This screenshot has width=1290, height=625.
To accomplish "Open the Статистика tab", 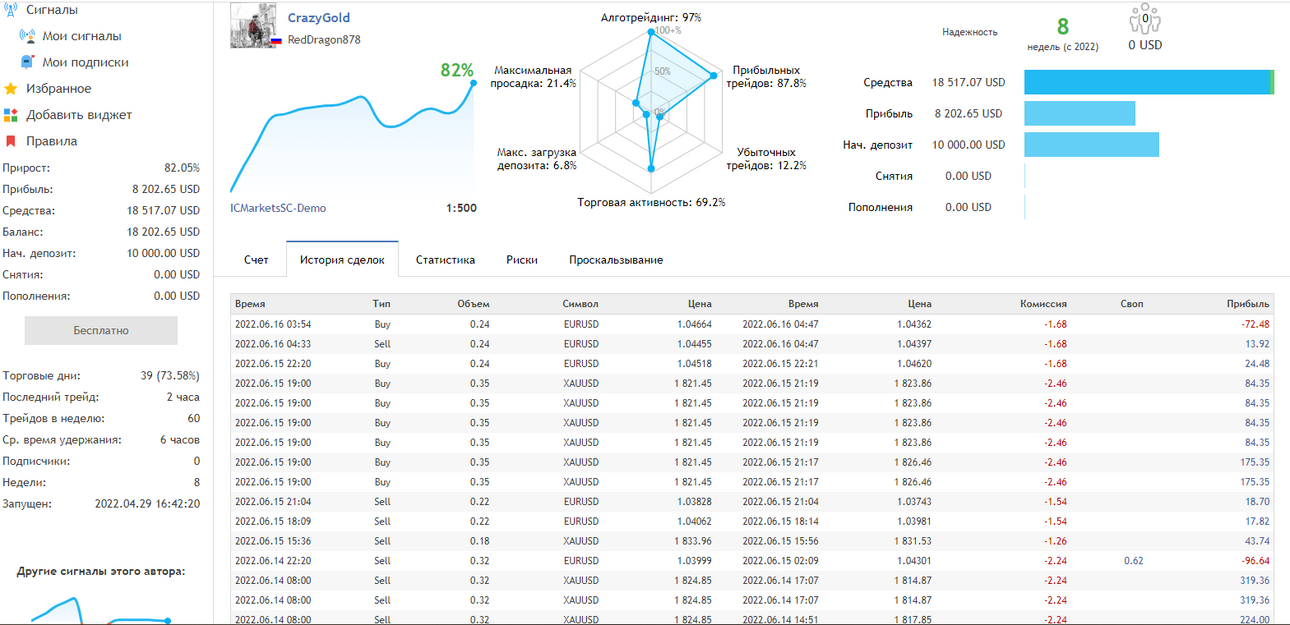I will [445, 260].
